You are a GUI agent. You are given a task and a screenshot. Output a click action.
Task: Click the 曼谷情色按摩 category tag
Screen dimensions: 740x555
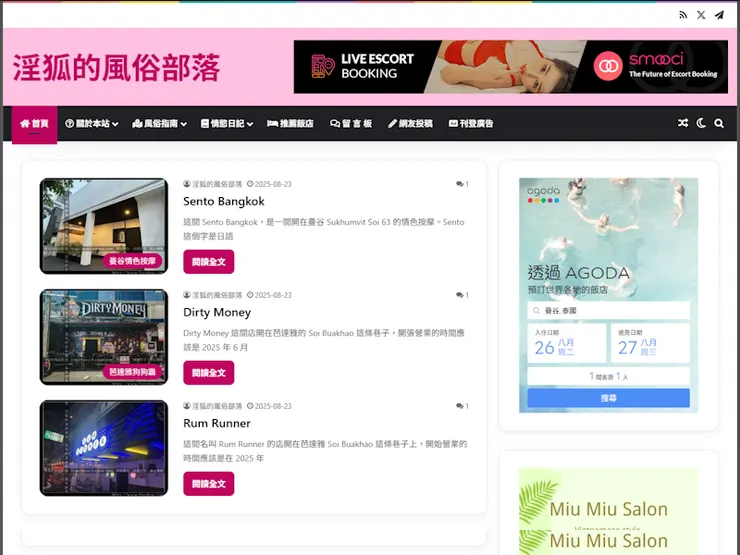(x=133, y=261)
